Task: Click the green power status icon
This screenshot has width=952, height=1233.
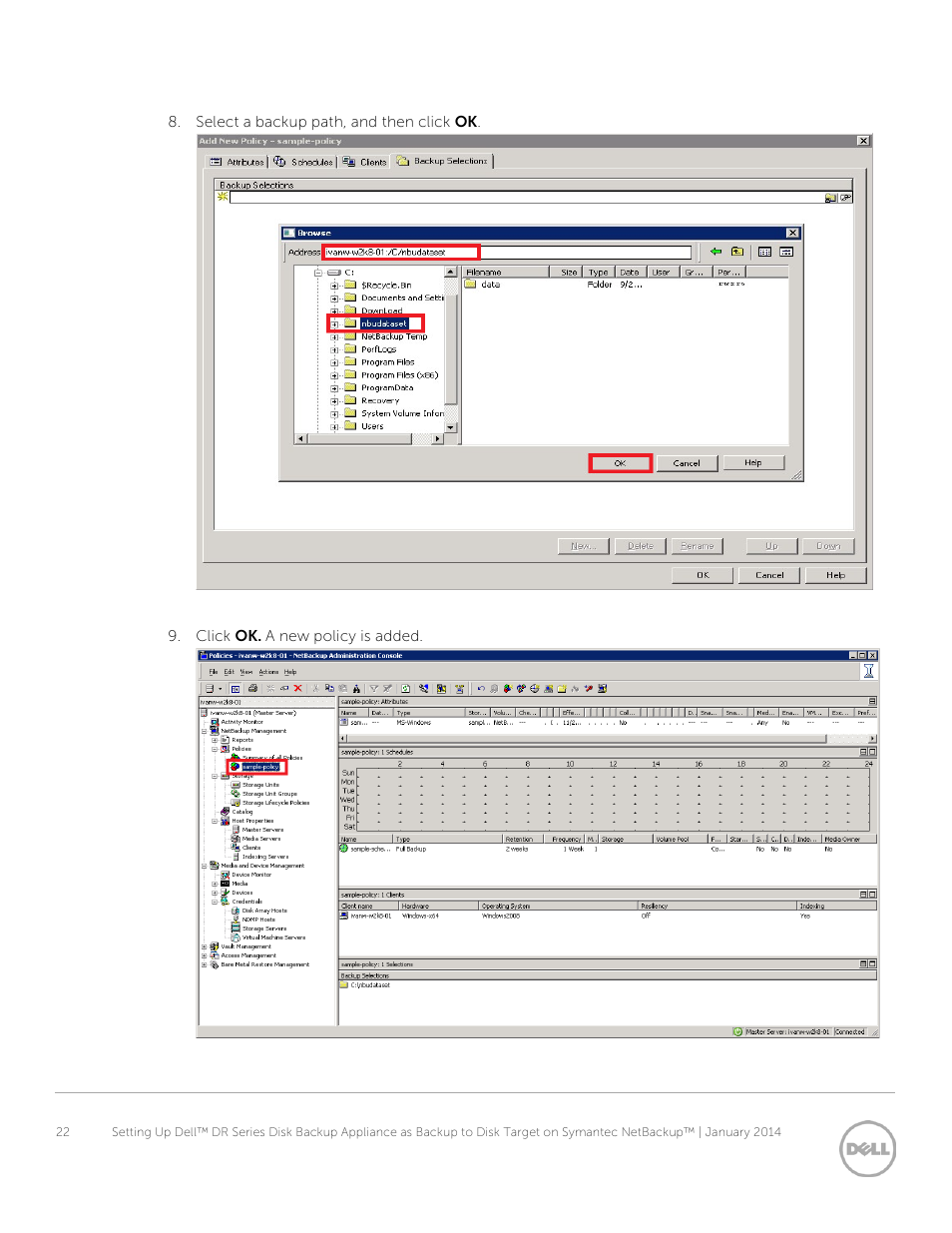Action: click(737, 1032)
